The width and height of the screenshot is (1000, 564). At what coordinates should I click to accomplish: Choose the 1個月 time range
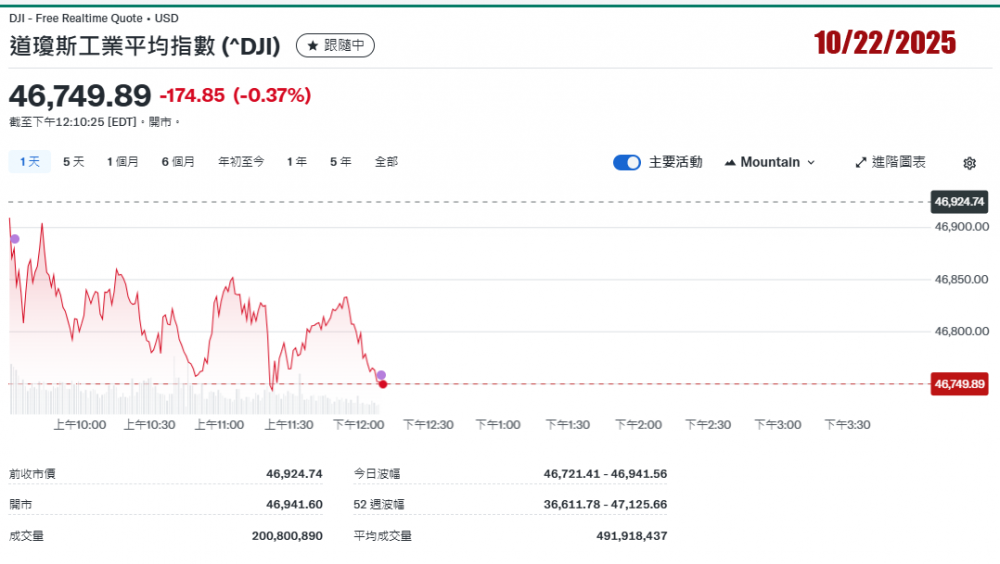(x=123, y=161)
